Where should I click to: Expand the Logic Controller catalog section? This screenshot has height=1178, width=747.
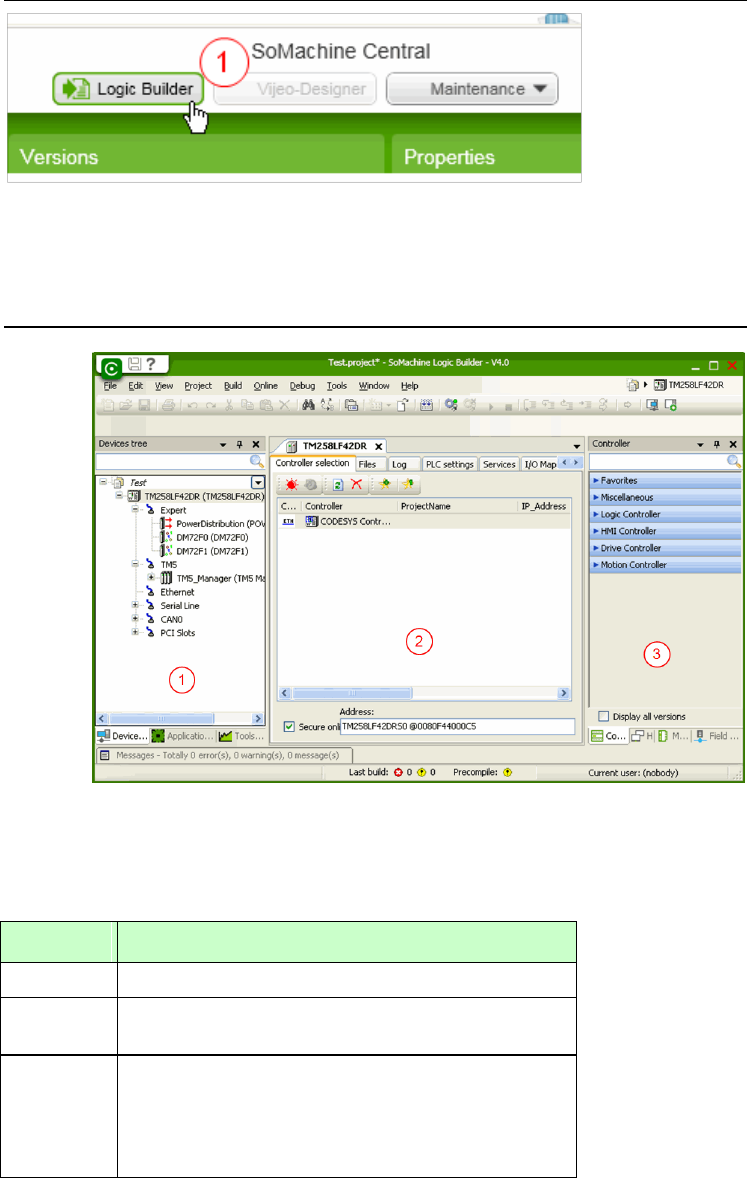point(665,514)
